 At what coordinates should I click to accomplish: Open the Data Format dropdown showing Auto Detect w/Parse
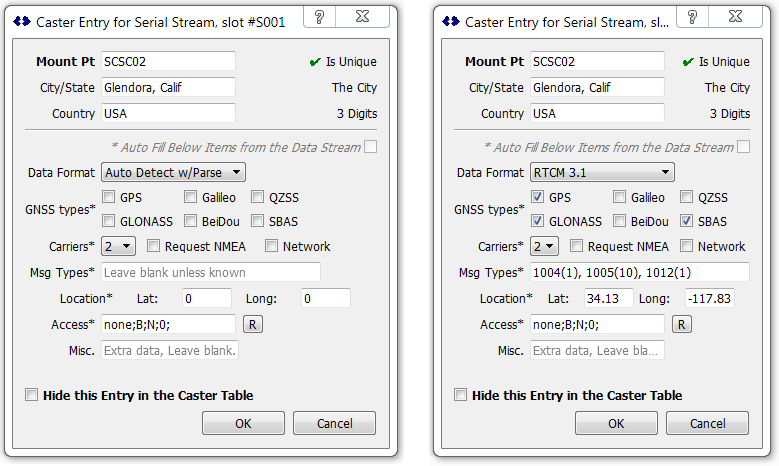tap(173, 173)
